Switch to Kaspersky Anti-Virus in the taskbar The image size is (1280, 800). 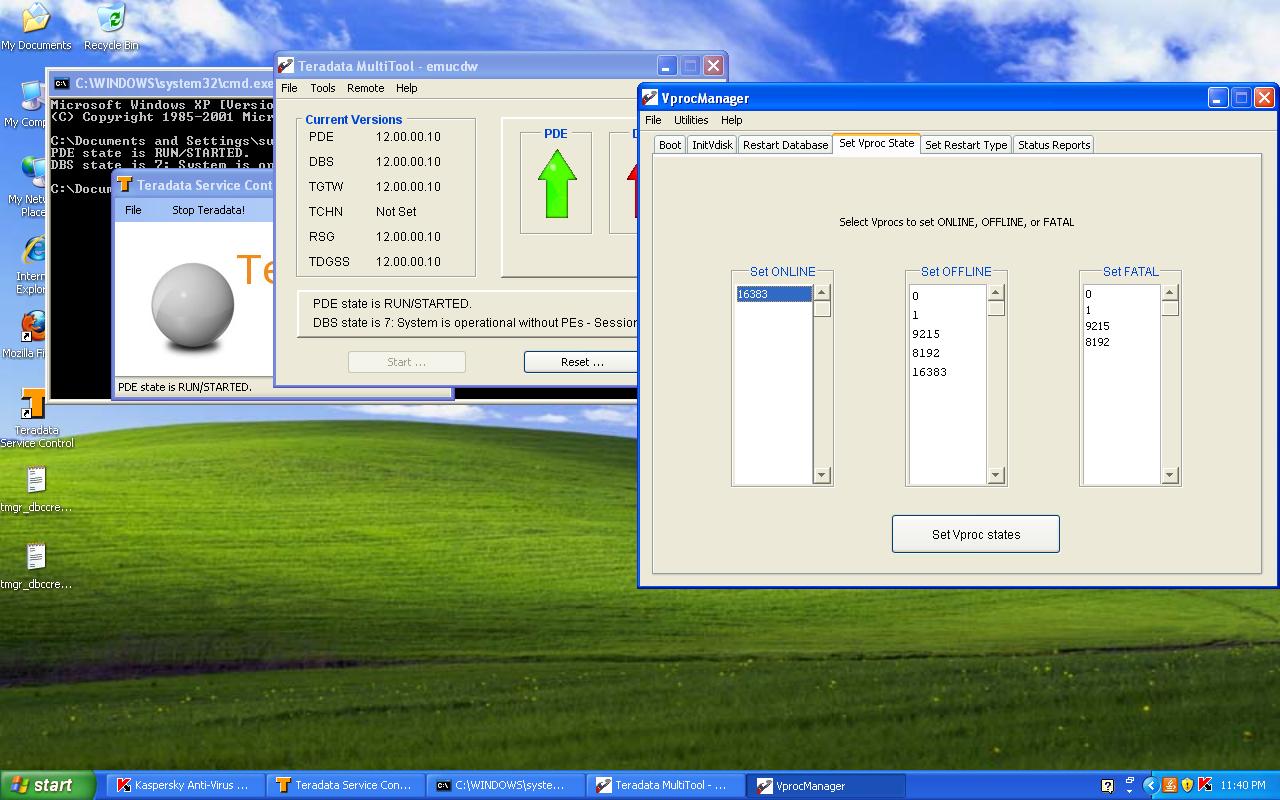point(185,786)
